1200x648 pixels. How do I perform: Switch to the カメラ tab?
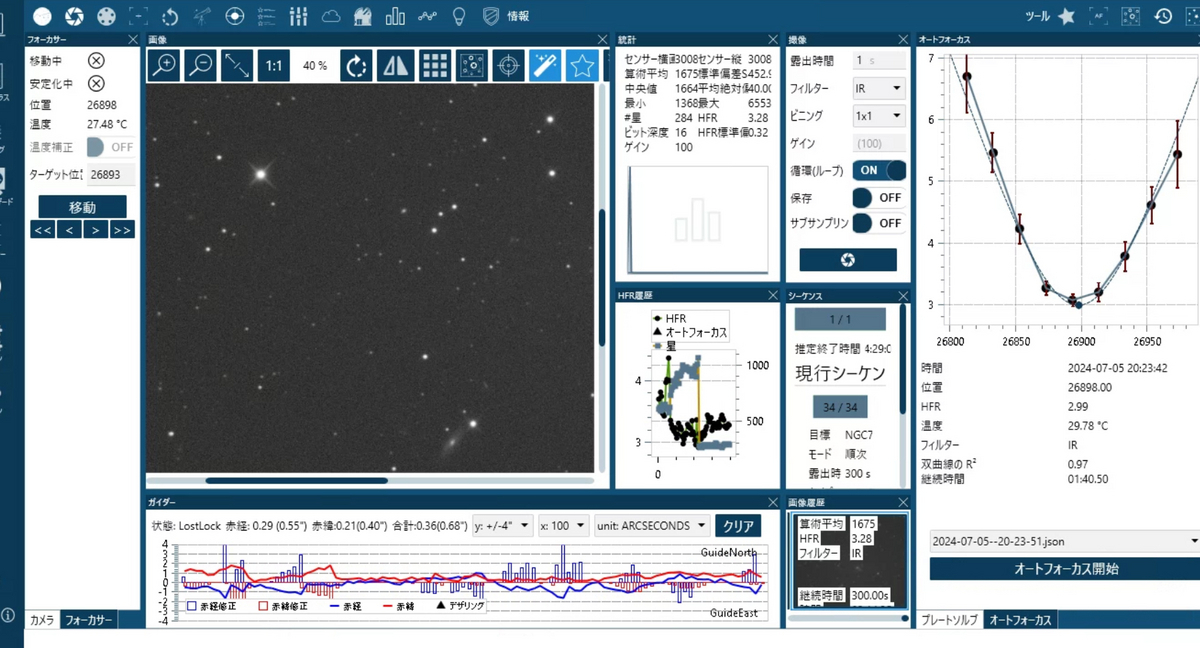(x=42, y=620)
